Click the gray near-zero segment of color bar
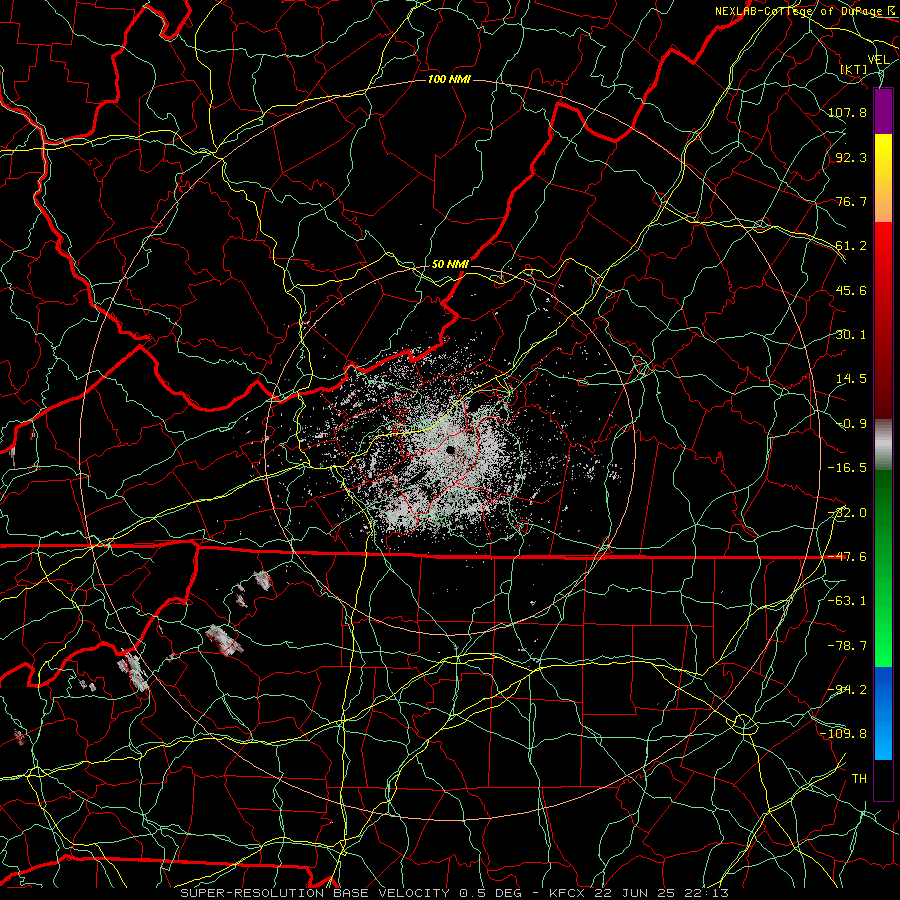Viewport: 900px width, 900px height. (883, 445)
